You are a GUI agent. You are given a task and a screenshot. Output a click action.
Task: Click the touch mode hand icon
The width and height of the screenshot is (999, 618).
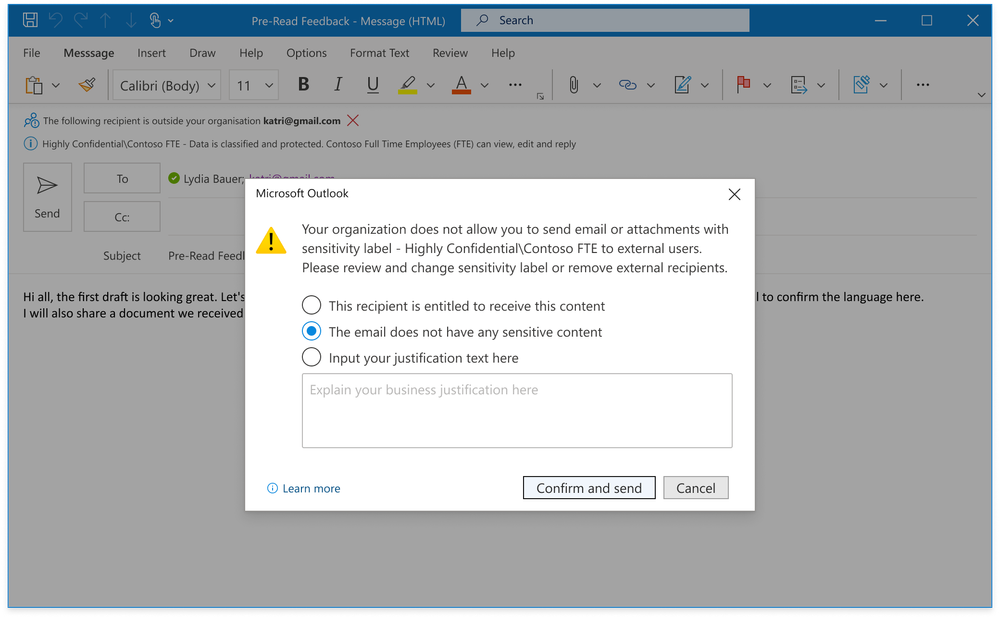pos(155,20)
